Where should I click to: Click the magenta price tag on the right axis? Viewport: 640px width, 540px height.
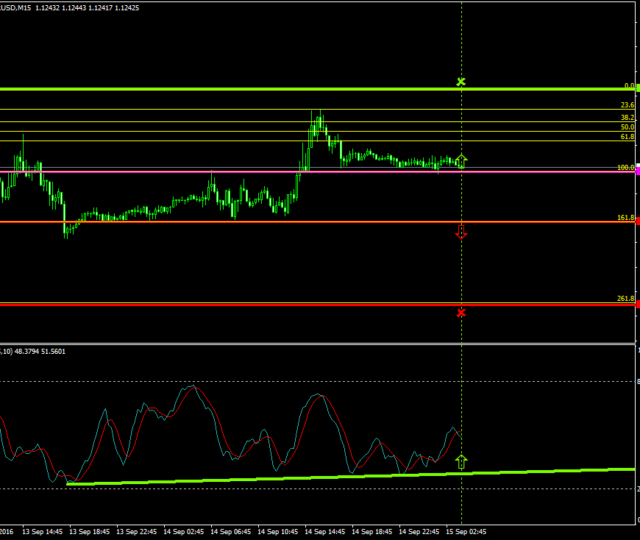636,171
